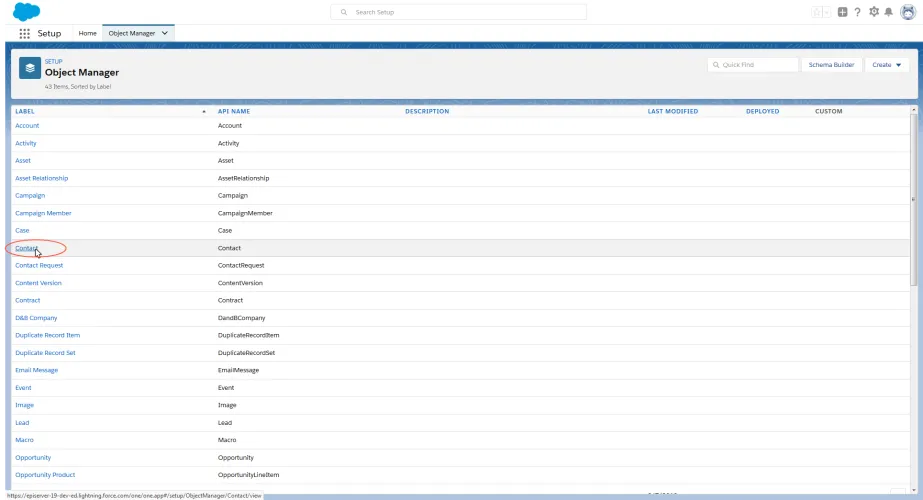Open Content Version object
Image resolution: width=923 pixels, height=500 pixels.
pyautogui.click(x=38, y=283)
